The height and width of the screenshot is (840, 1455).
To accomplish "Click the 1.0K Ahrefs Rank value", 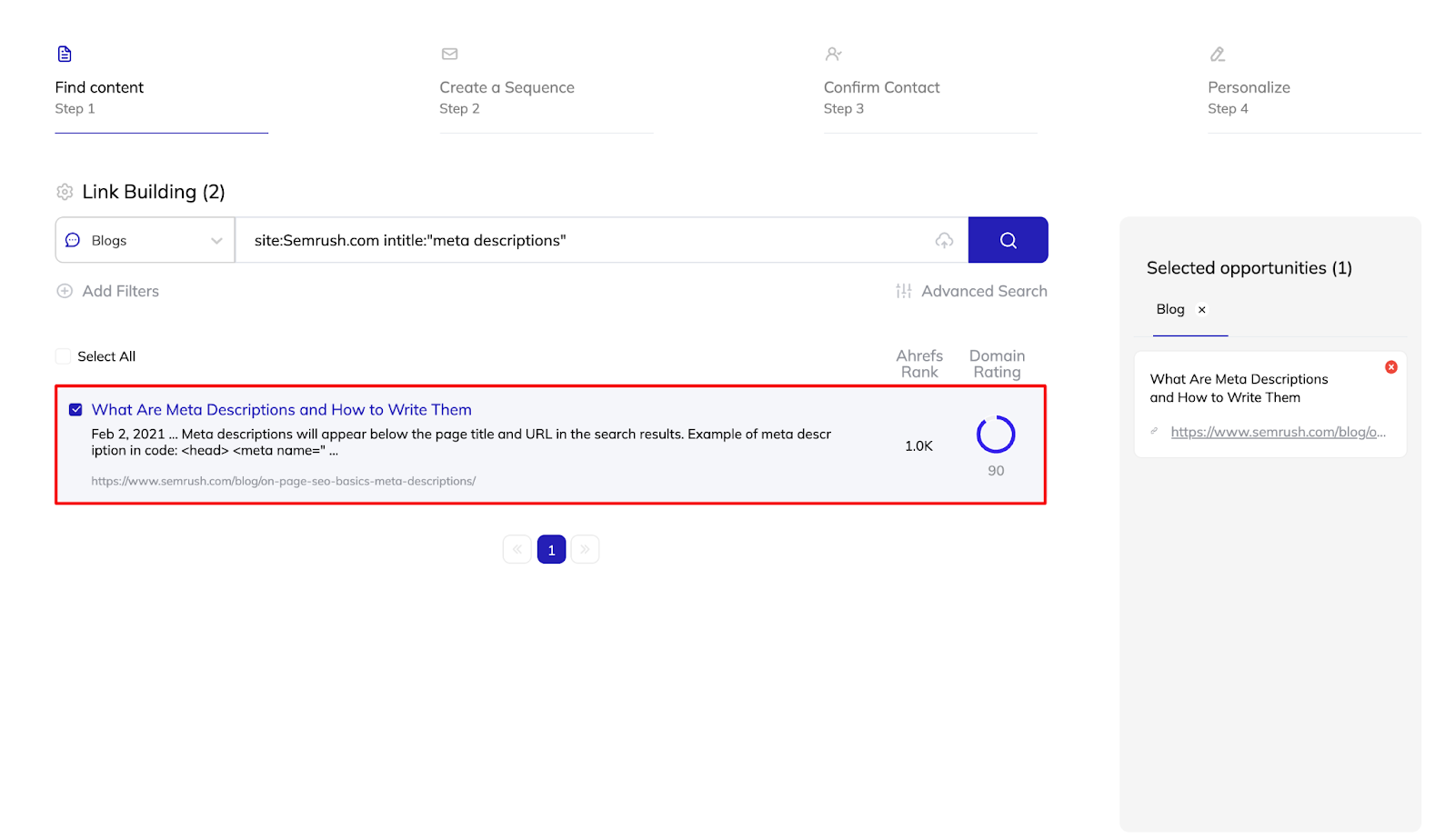I will click(x=918, y=445).
